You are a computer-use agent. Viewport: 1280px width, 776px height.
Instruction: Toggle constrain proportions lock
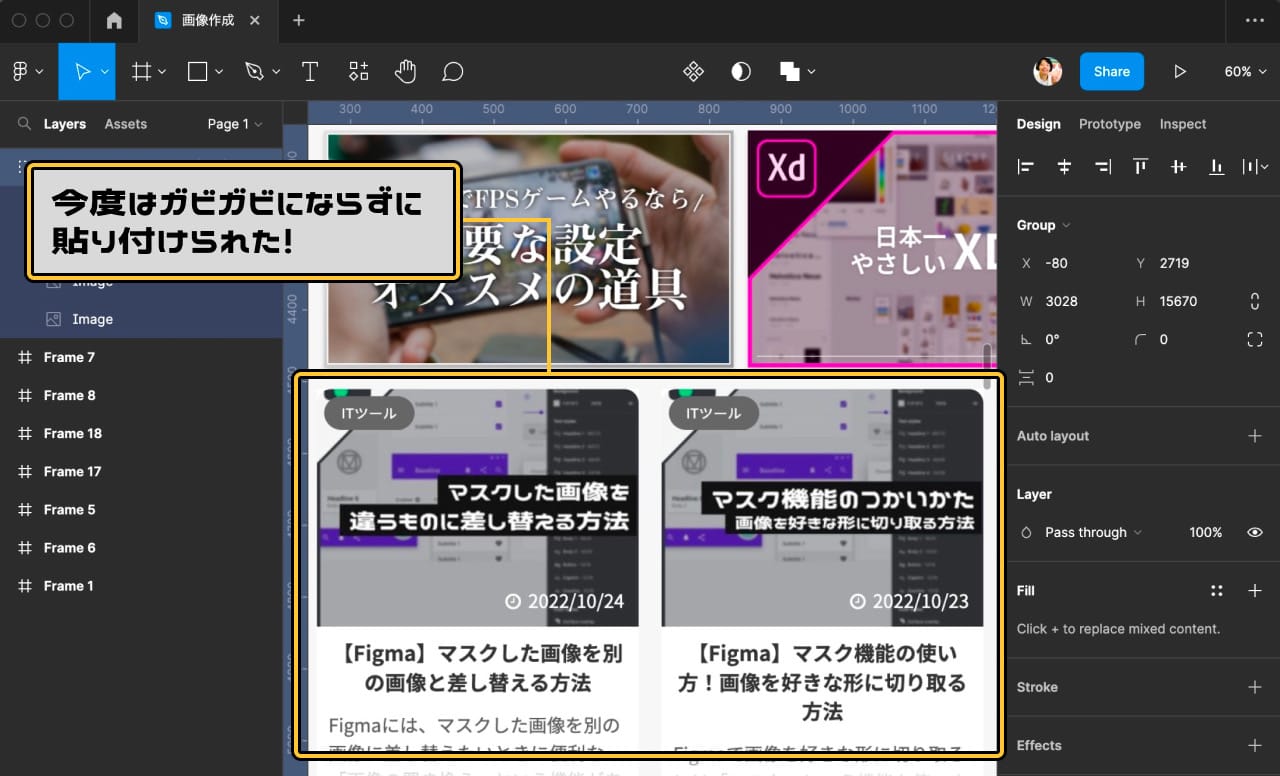[1255, 301]
